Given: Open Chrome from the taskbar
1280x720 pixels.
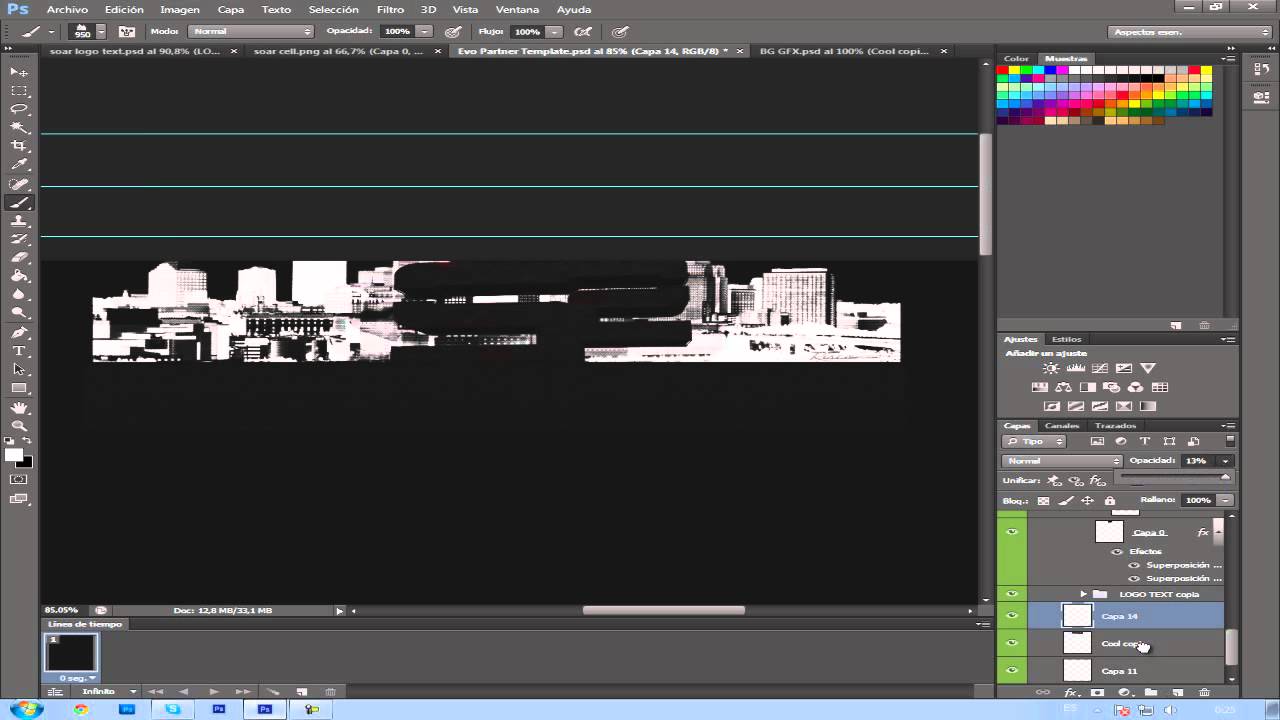Looking at the screenshot, I should pos(81,709).
